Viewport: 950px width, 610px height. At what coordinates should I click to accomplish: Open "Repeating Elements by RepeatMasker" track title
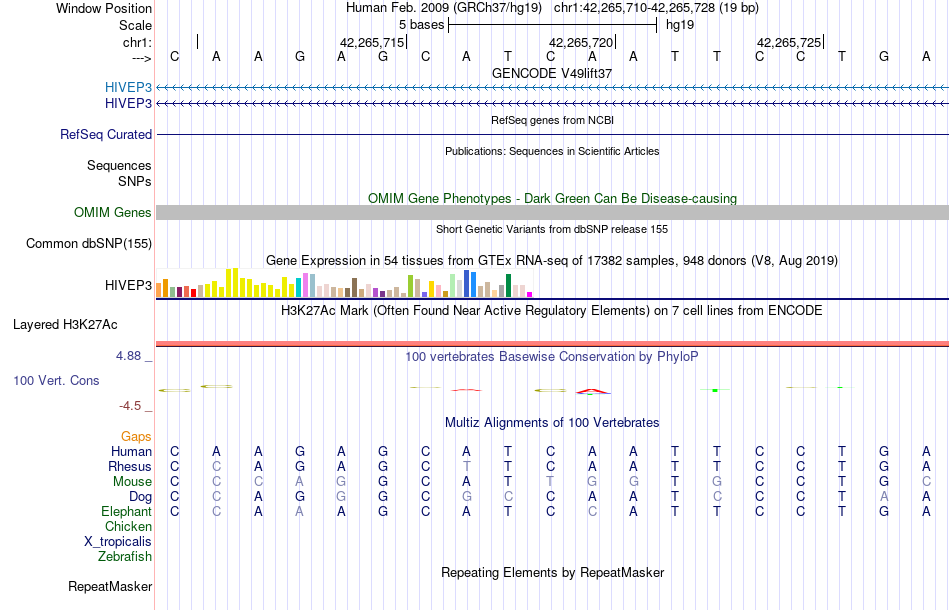[552, 572]
